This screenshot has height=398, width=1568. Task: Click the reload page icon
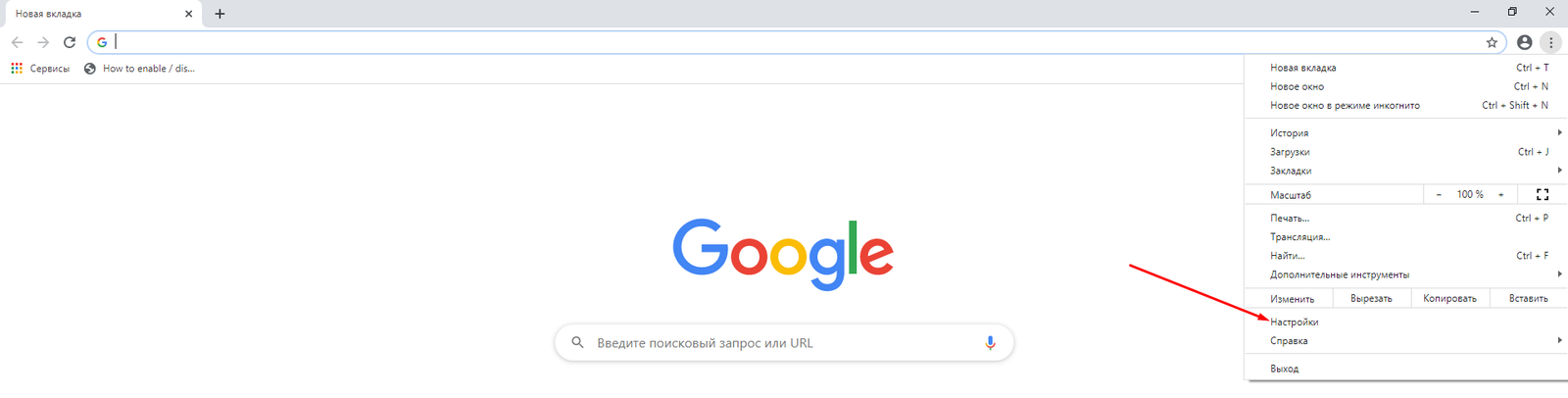pyautogui.click(x=70, y=42)
